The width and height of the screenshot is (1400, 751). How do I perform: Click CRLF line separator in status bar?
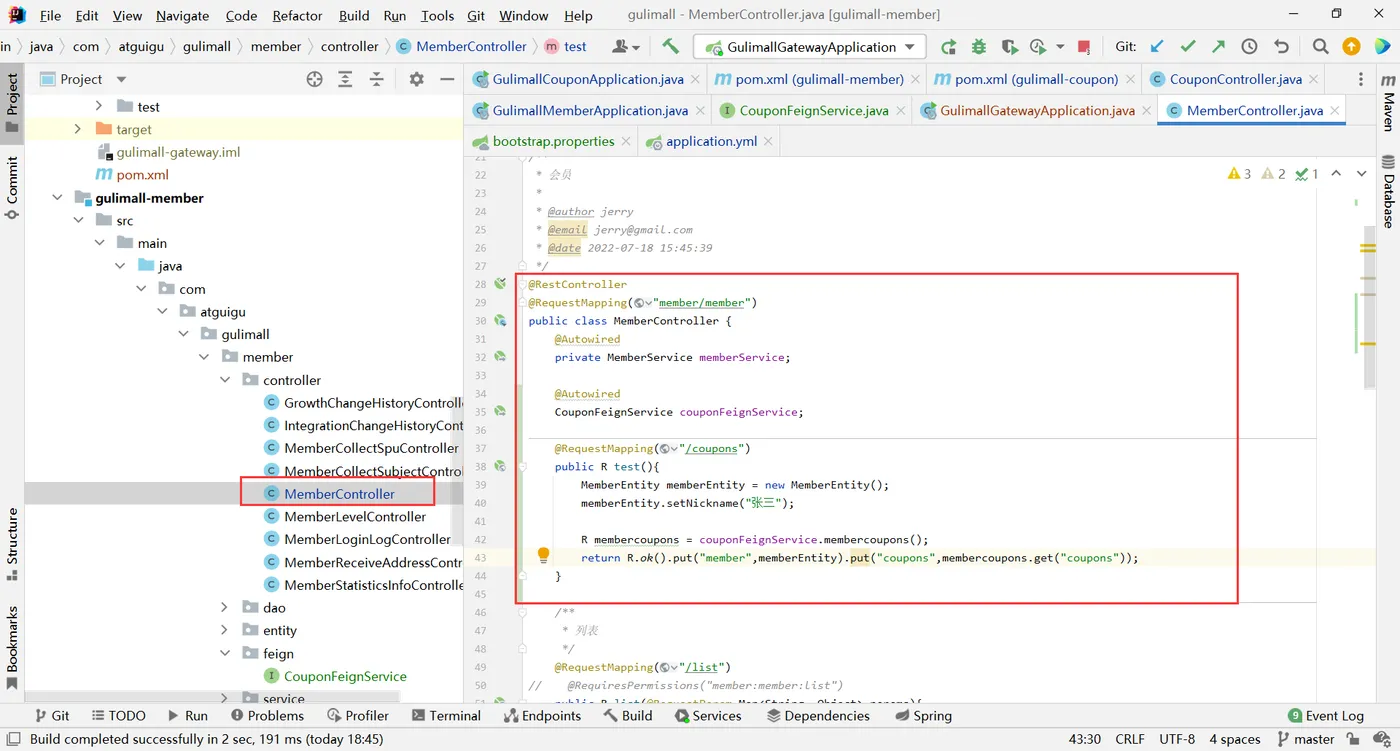coord(1130,739)
